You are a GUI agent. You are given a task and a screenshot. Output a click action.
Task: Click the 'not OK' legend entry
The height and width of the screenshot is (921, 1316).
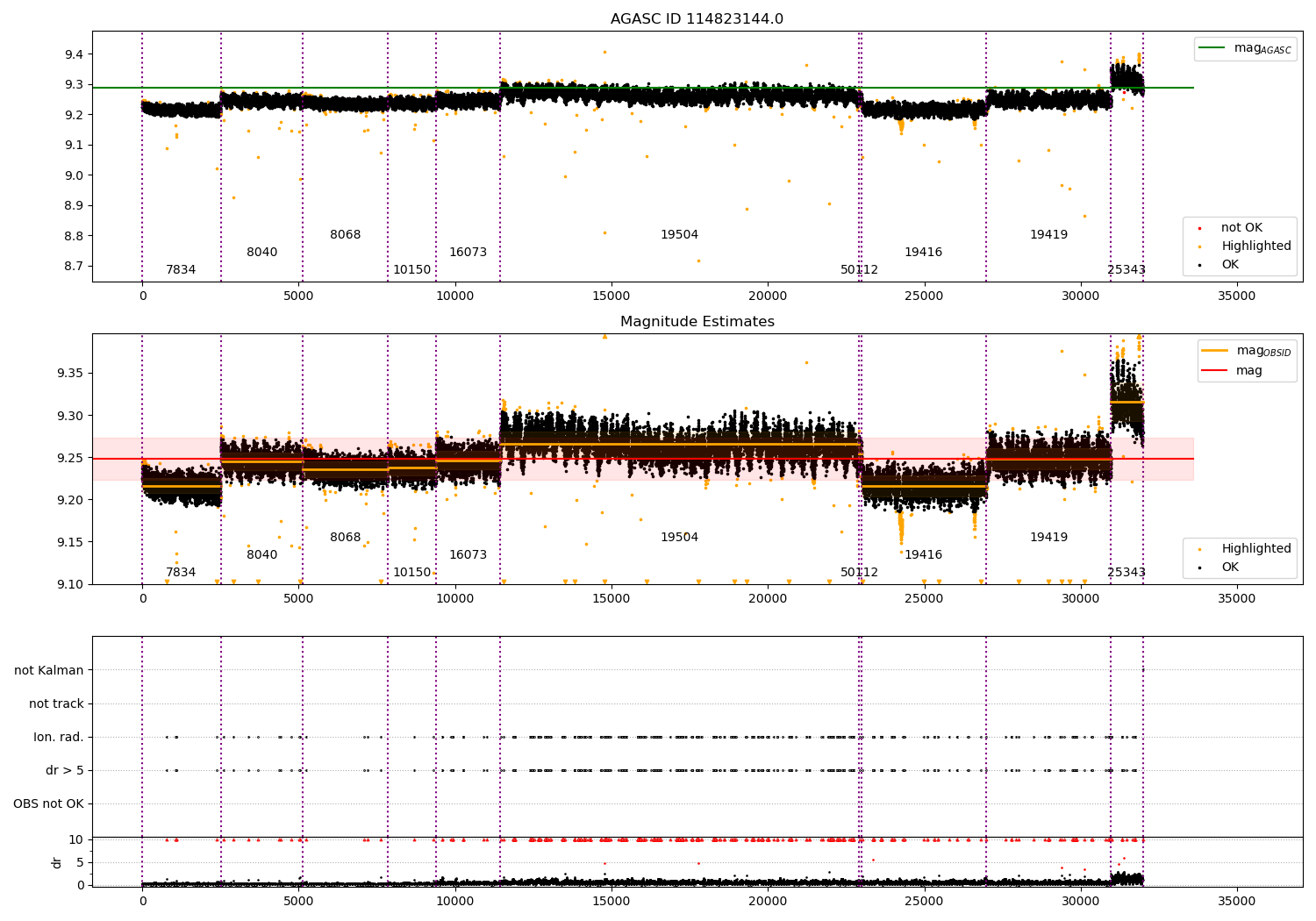coord(1231,228)
